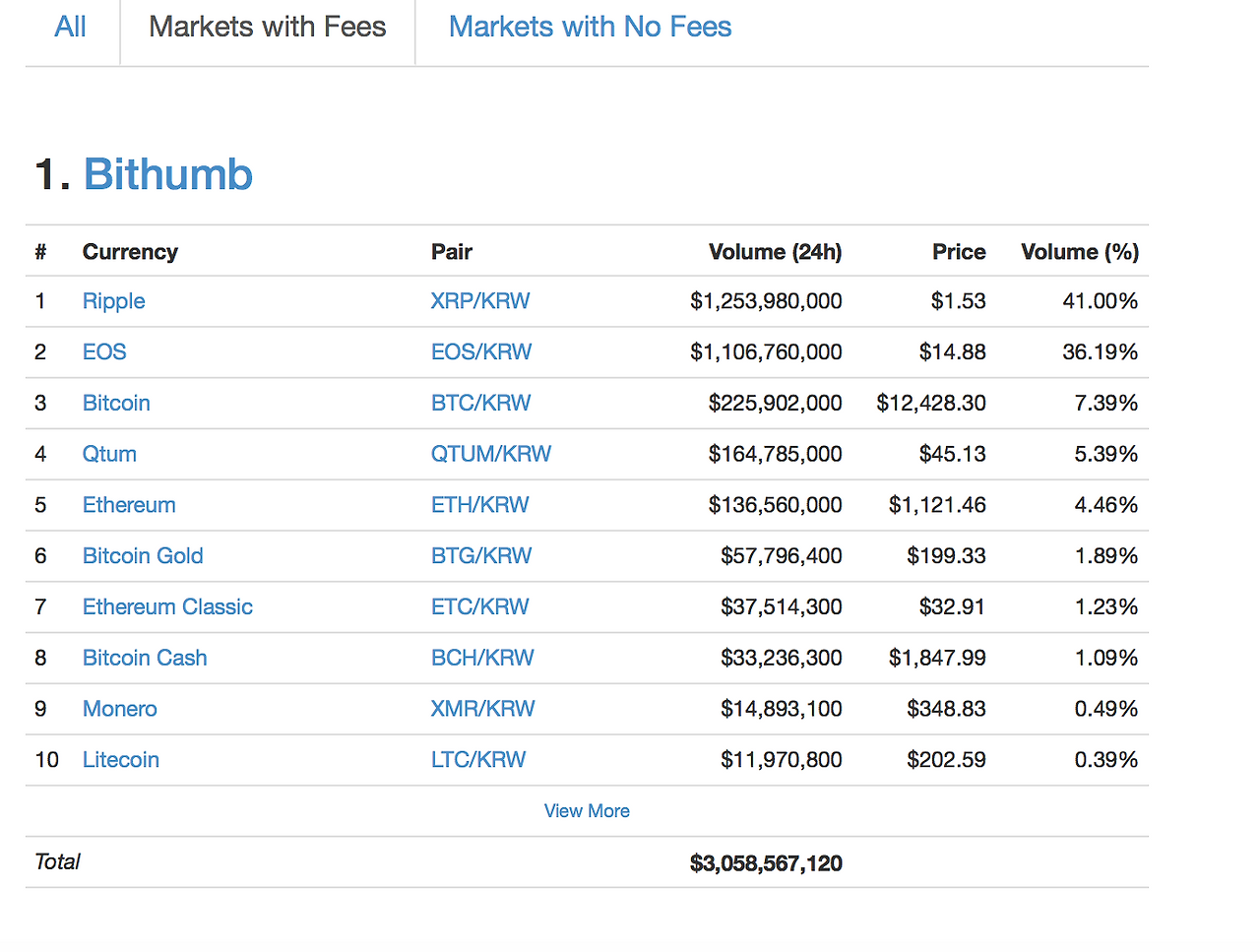The height and width of the screenshot is (952, 1260).
Task: Switch to the All tab
Action: pos(71,27)
